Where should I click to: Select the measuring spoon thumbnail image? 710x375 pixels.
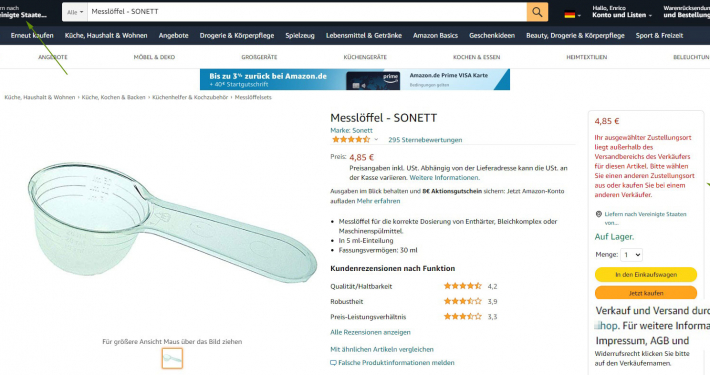tap(173, 358)
